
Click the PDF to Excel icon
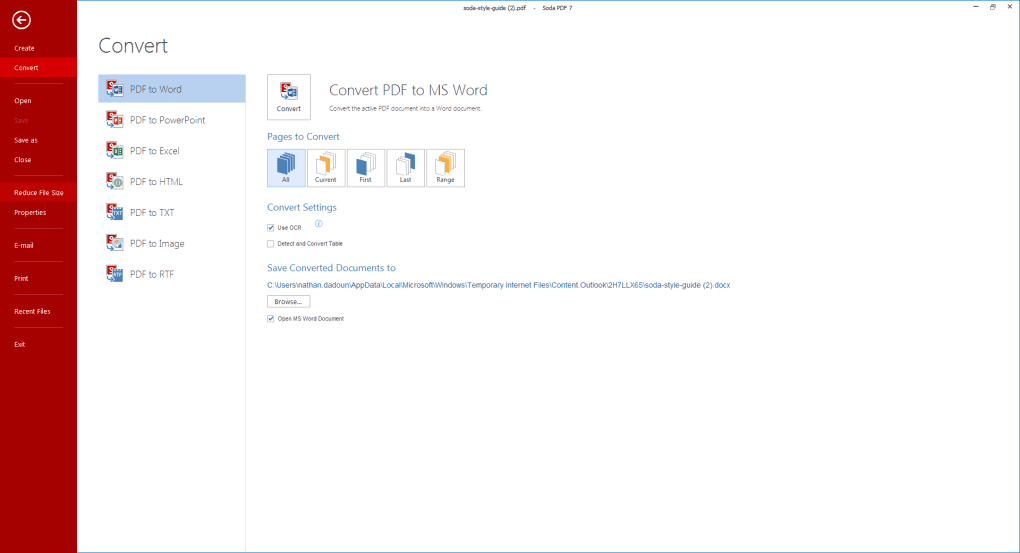click(115, 150)
